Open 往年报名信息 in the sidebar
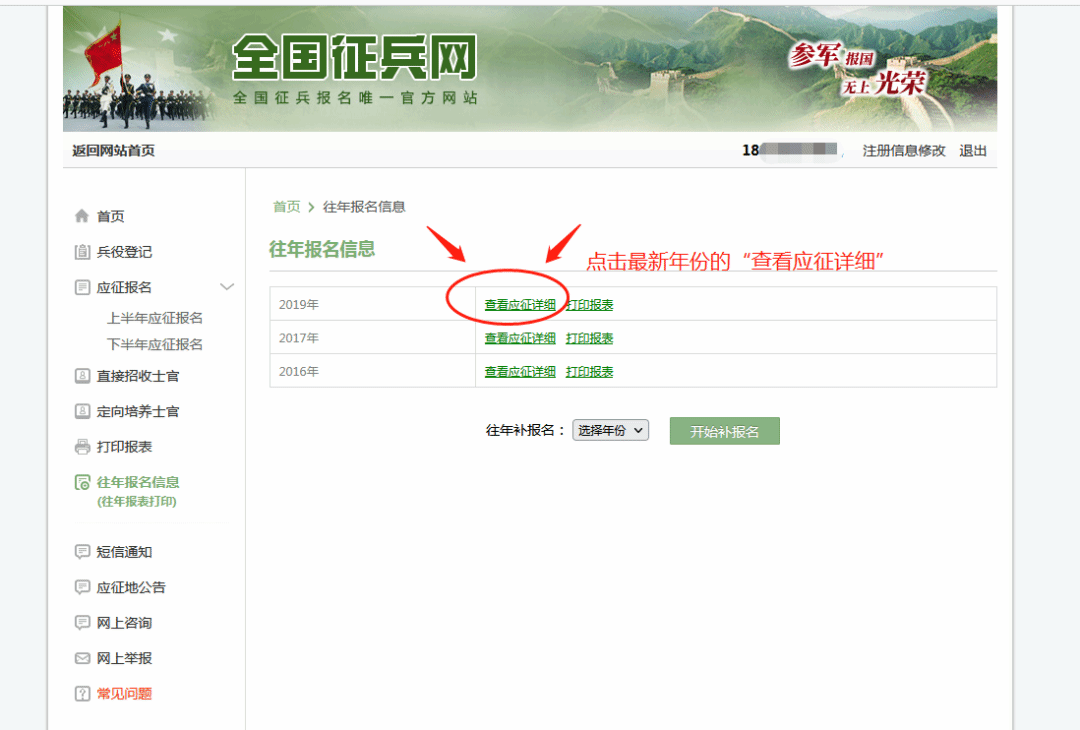 click(x=138, y=482)
